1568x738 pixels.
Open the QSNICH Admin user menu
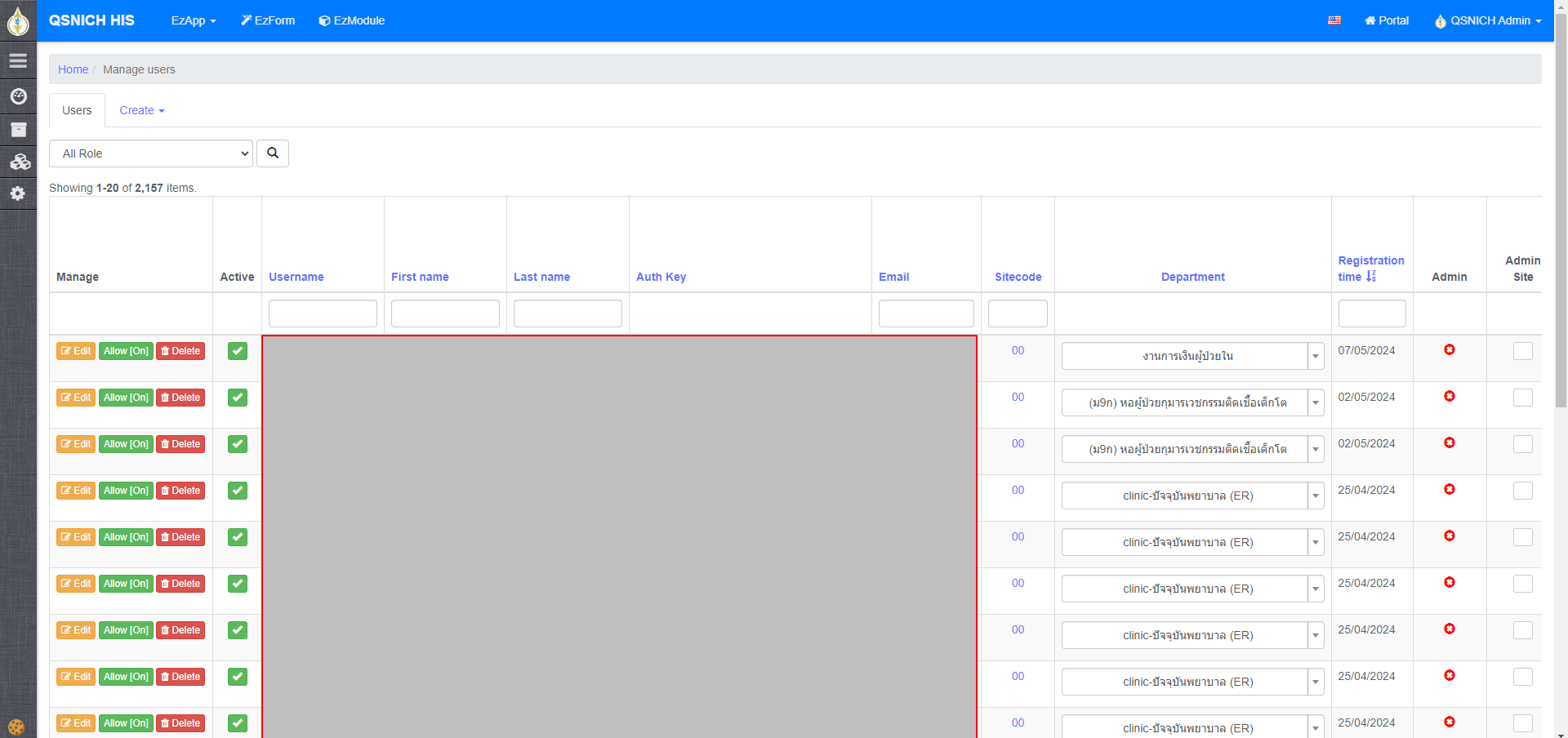(1488, 20)
